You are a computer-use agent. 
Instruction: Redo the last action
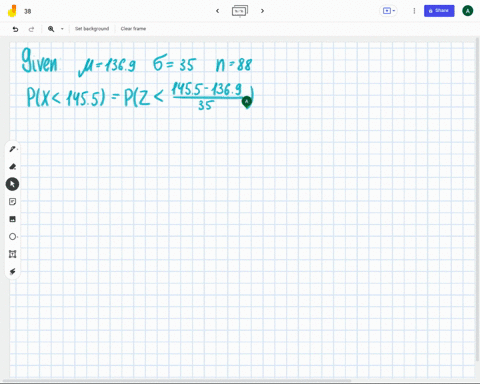pos(31,29)
